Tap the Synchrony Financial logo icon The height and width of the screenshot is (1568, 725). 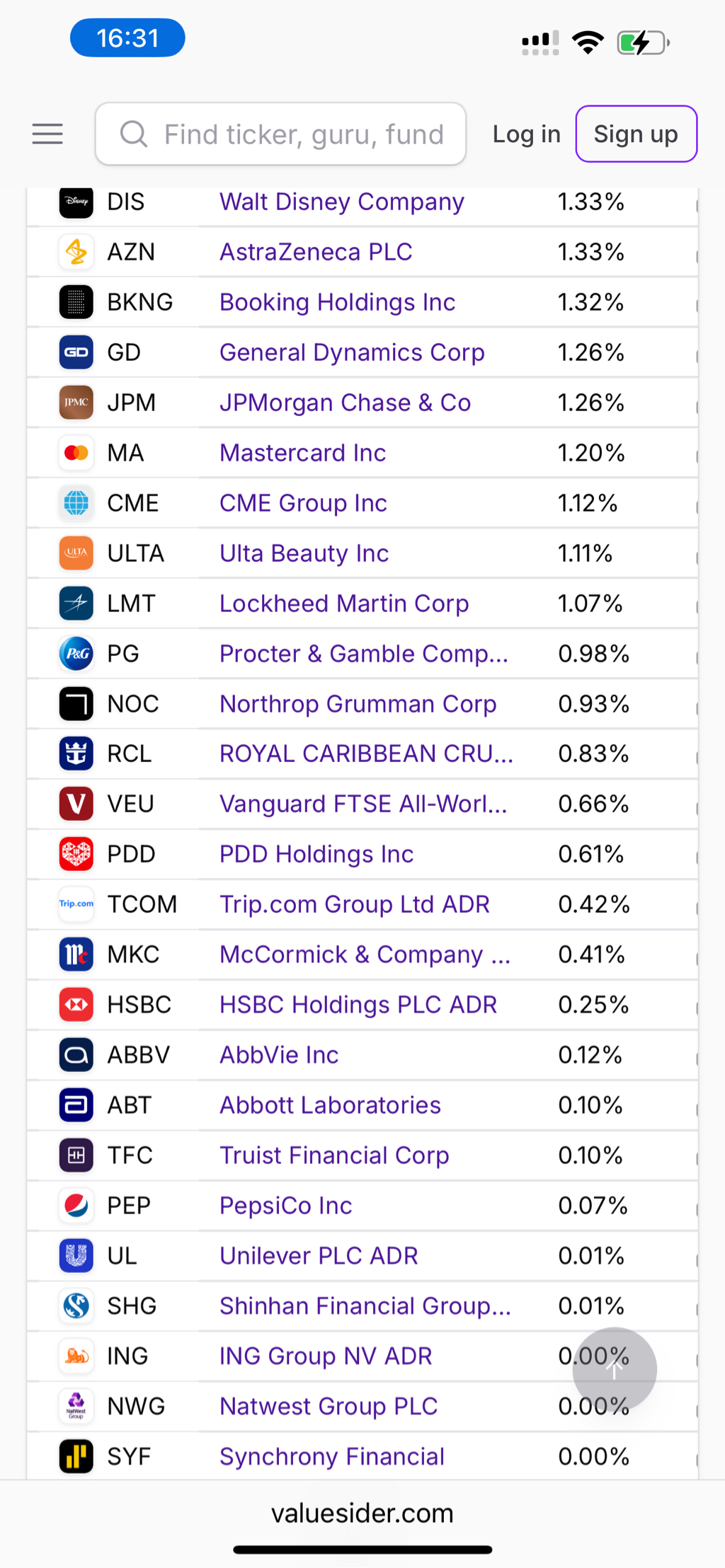click(x=76, y=1456)
